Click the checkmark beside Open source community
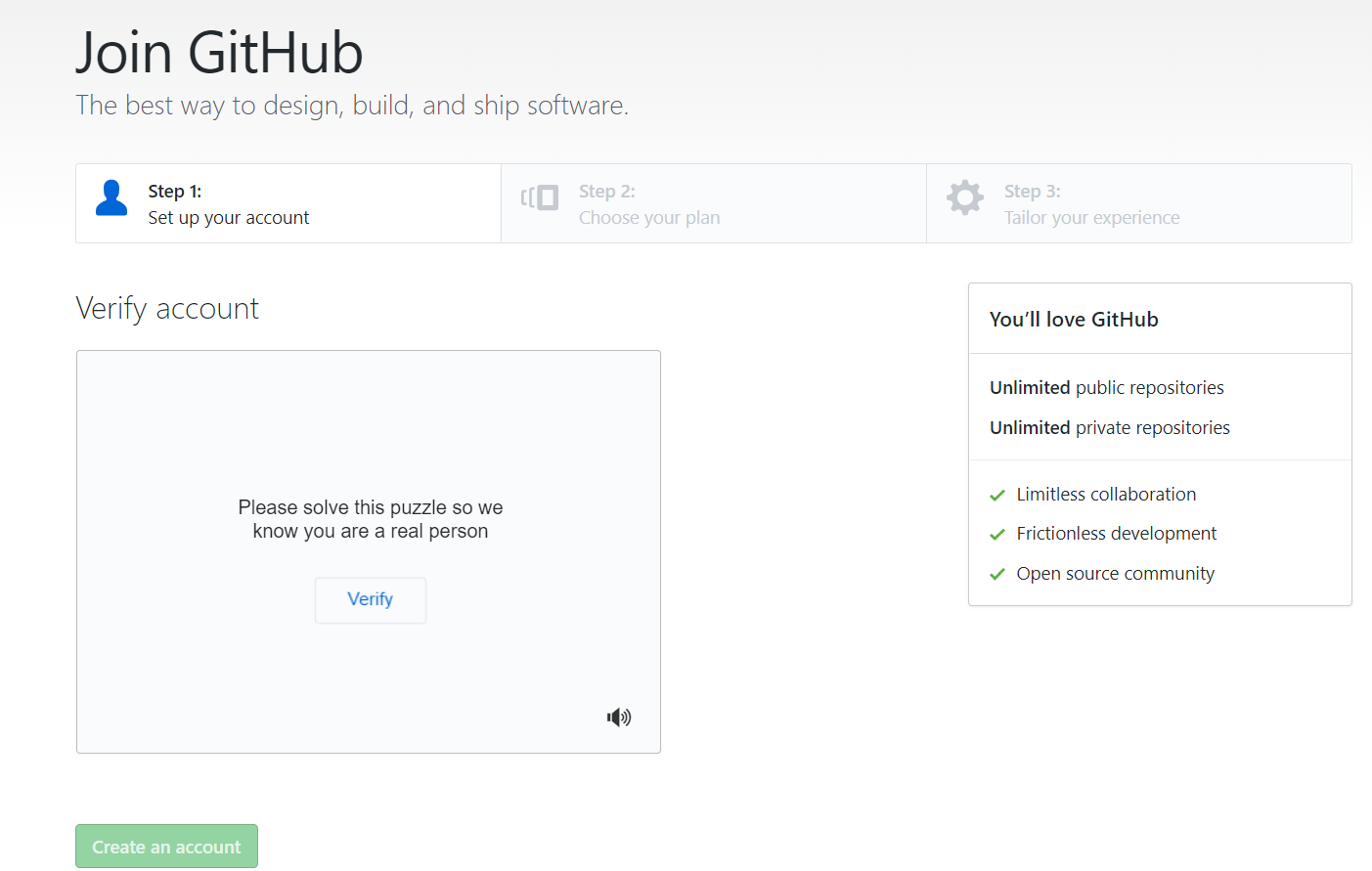The width and height of the screenshot is (1372, 871). [997, 575]
